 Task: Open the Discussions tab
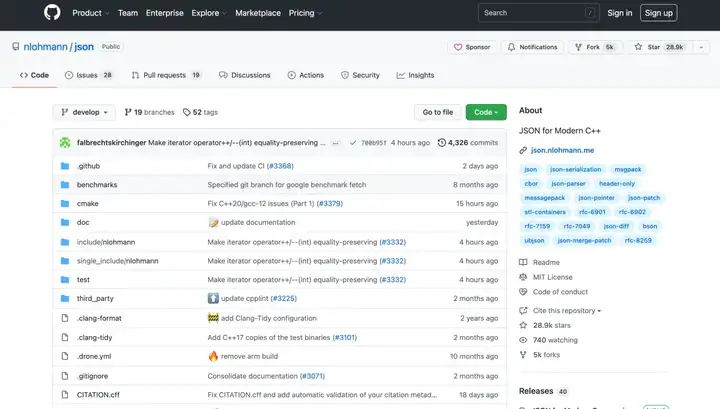click(x=245, y=75)
